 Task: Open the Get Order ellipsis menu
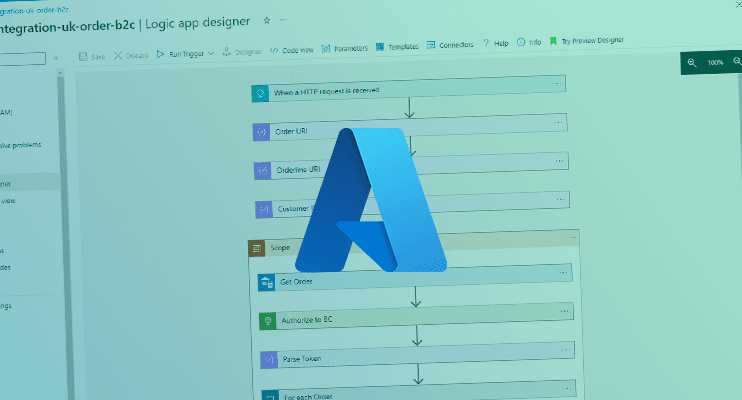[563, 273]
